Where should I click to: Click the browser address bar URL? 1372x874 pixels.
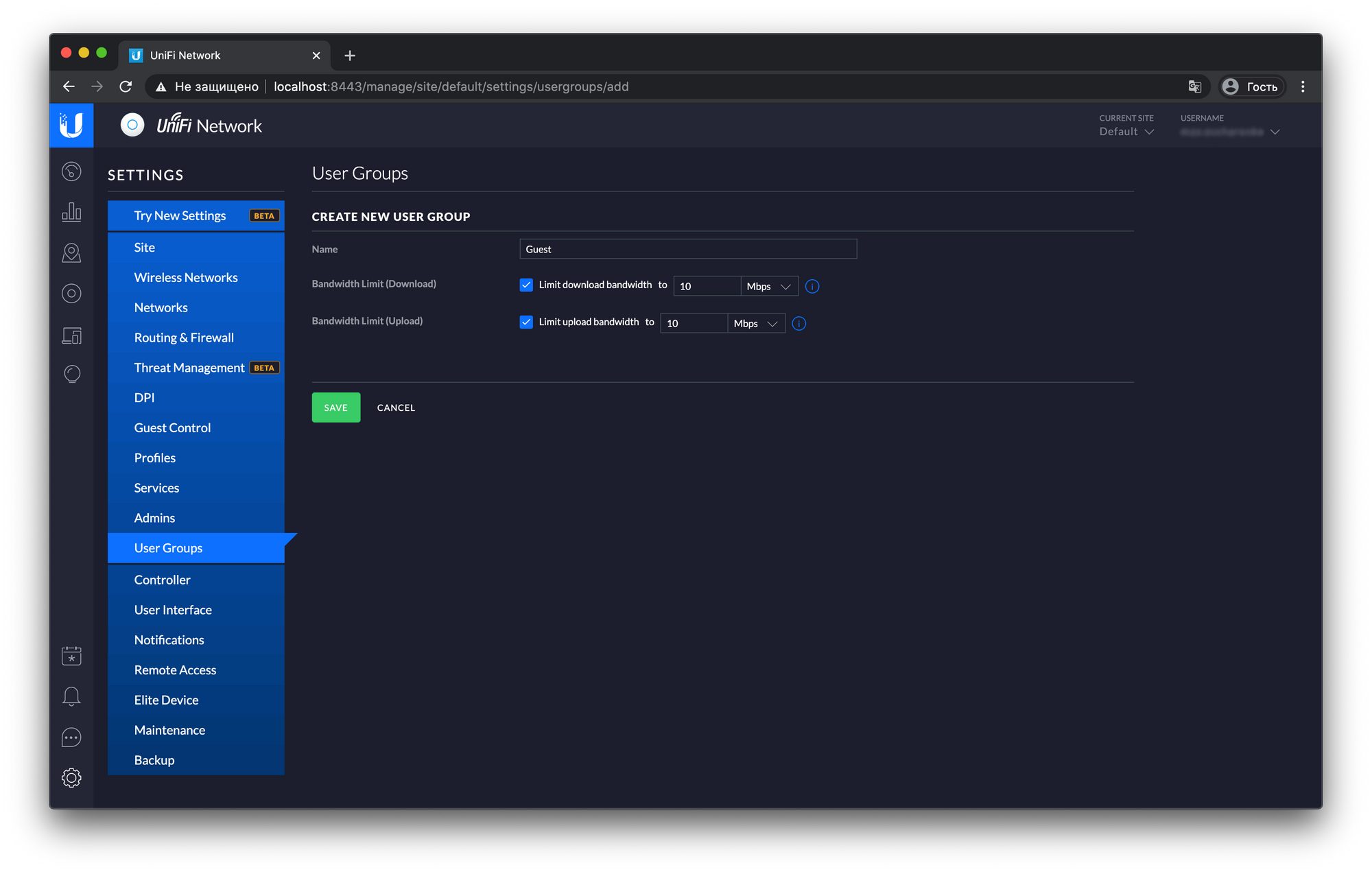pyautogui.click(x=451, y=86)
